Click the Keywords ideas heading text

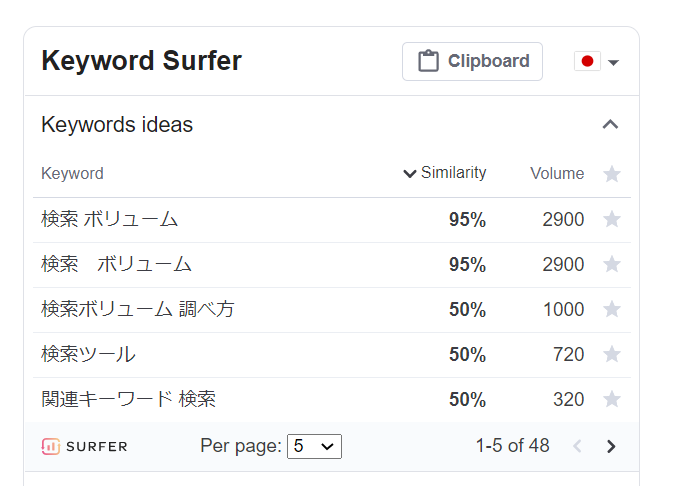point(117,125)
